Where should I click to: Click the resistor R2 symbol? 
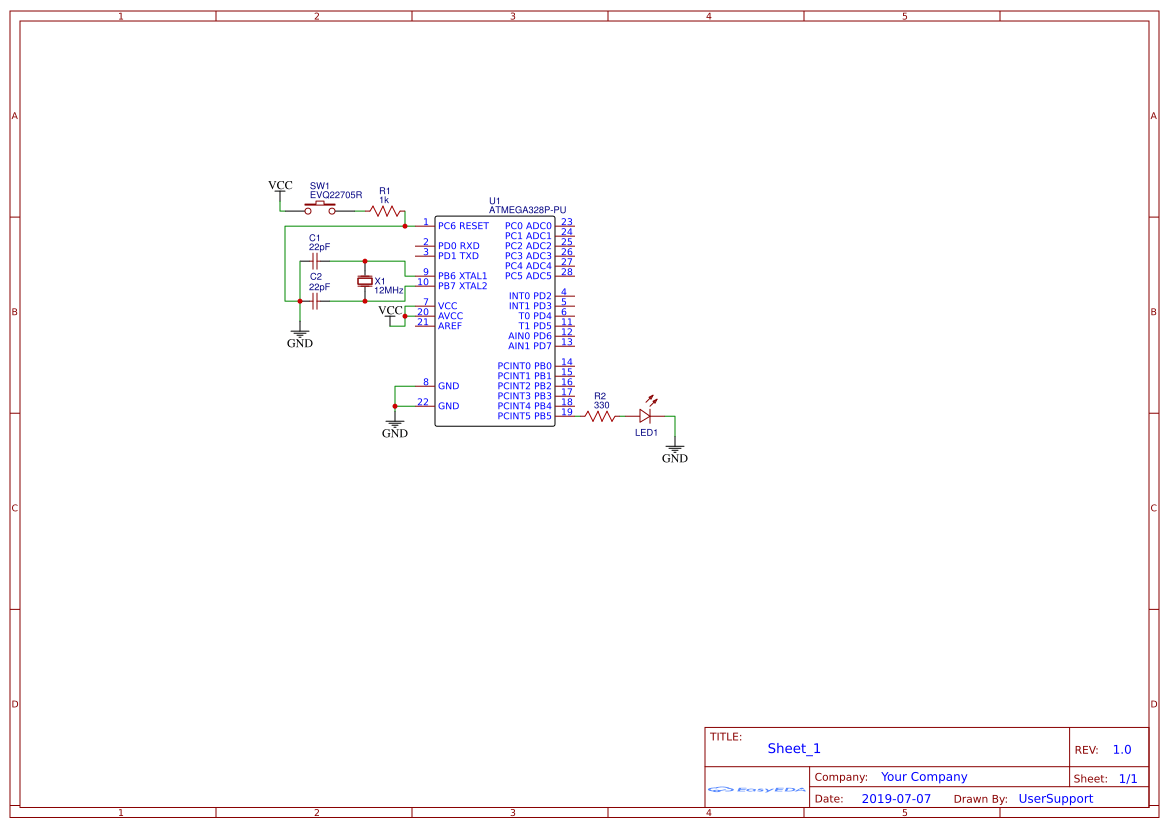click(600, 415)
